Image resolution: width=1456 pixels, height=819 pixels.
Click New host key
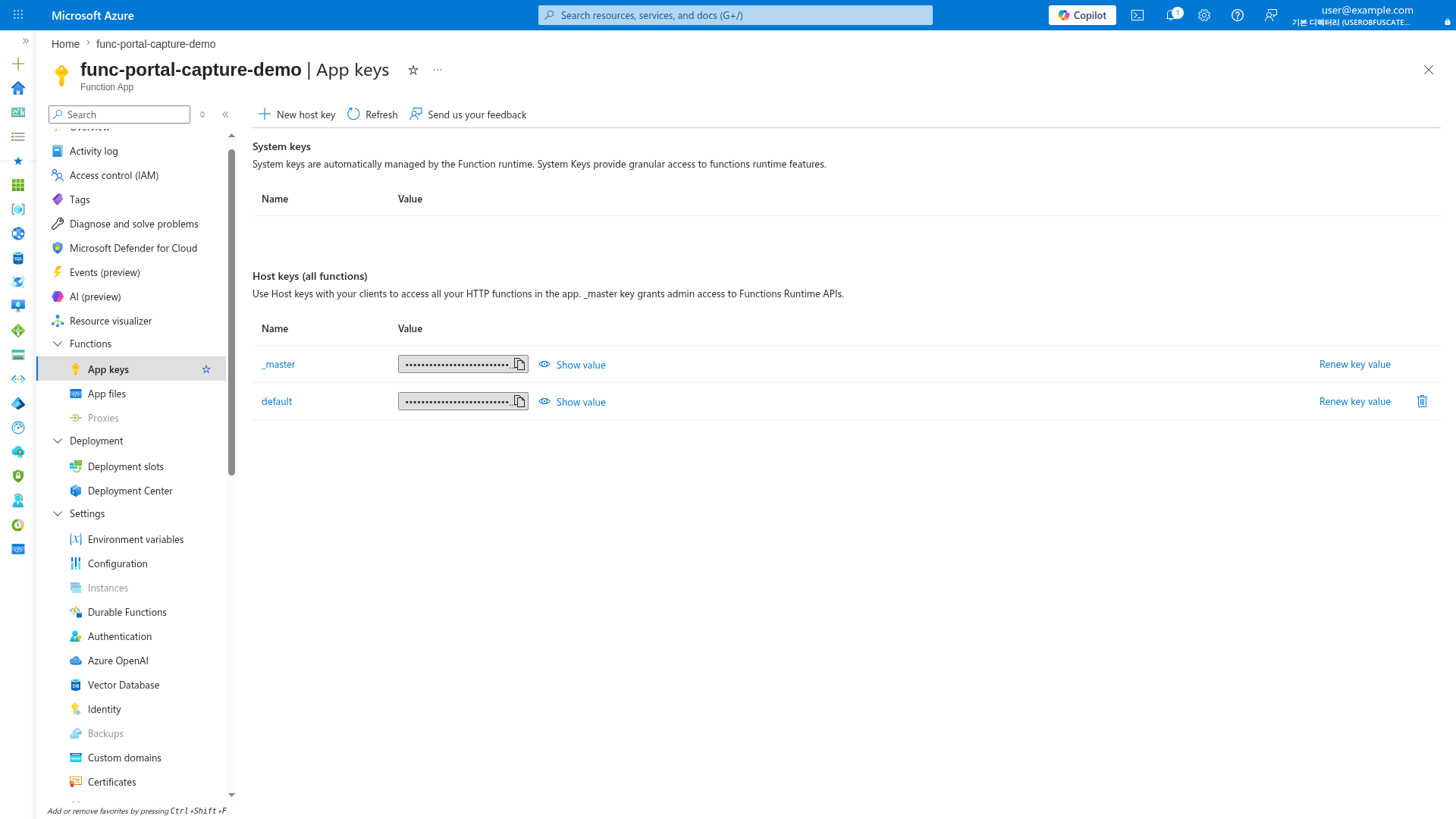point(297,115)
